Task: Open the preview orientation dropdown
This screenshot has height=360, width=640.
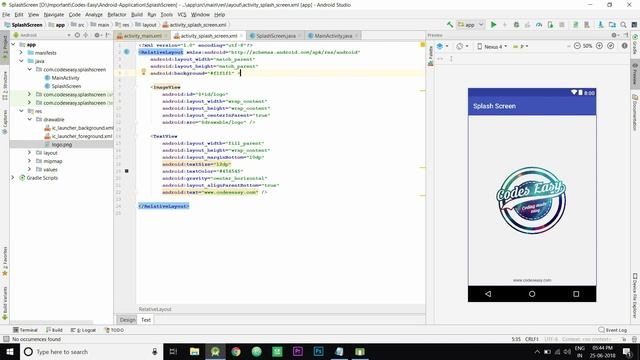Action: [x=462, y=46]
